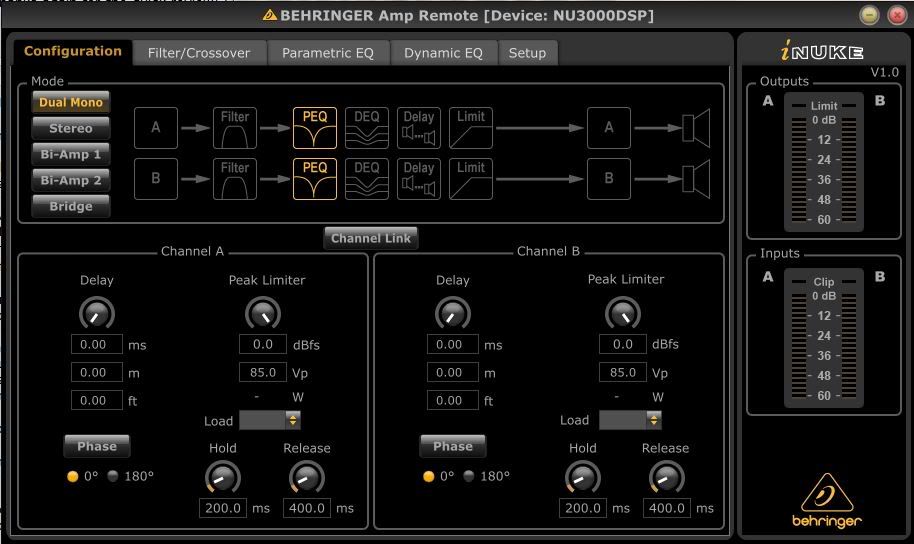Image resolution: width=914 pixels, height=544 pixels.
Task: Select the channel A Limit block
Action: [471, 128]
